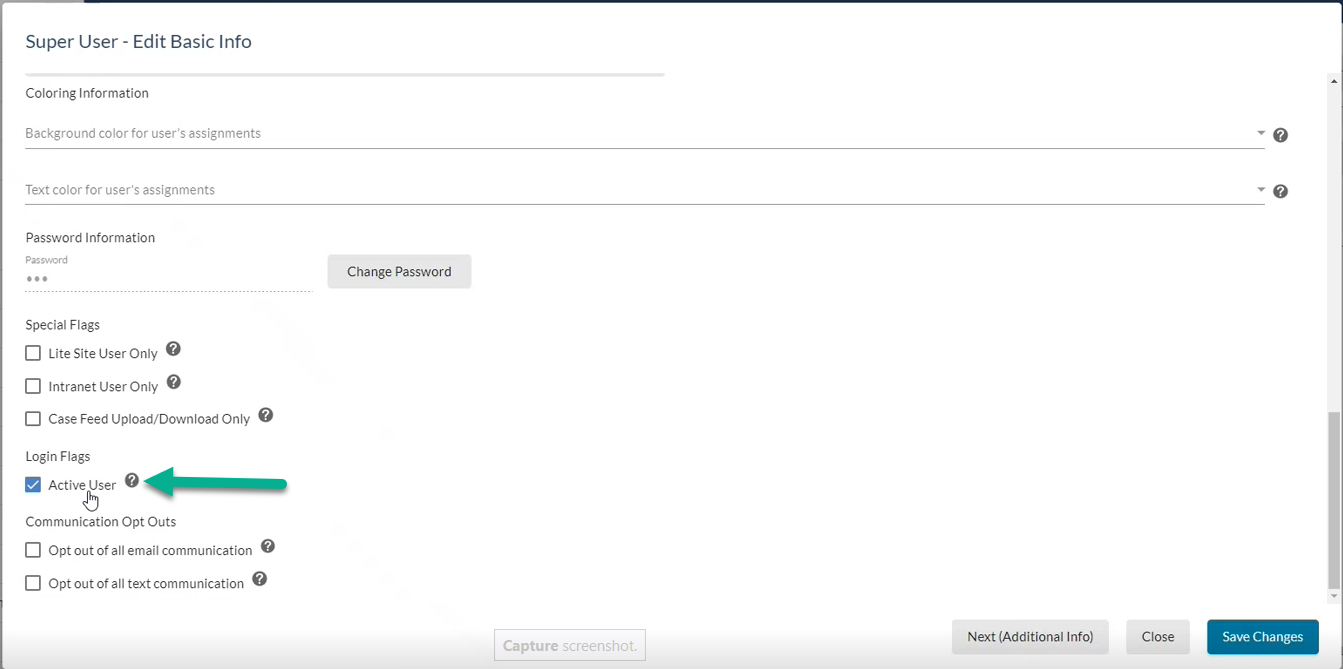Click help icon next to Intranet User Only
1343x669 pixels.
pos(173,382)
